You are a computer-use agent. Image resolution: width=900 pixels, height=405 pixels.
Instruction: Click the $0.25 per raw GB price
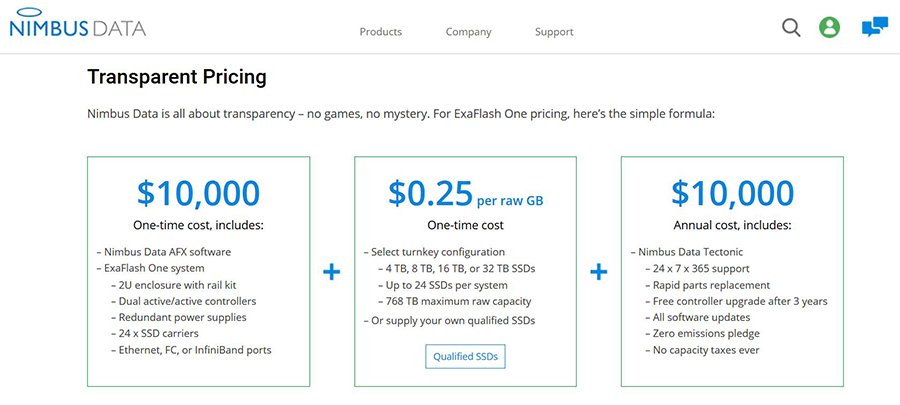click(465, 193)
